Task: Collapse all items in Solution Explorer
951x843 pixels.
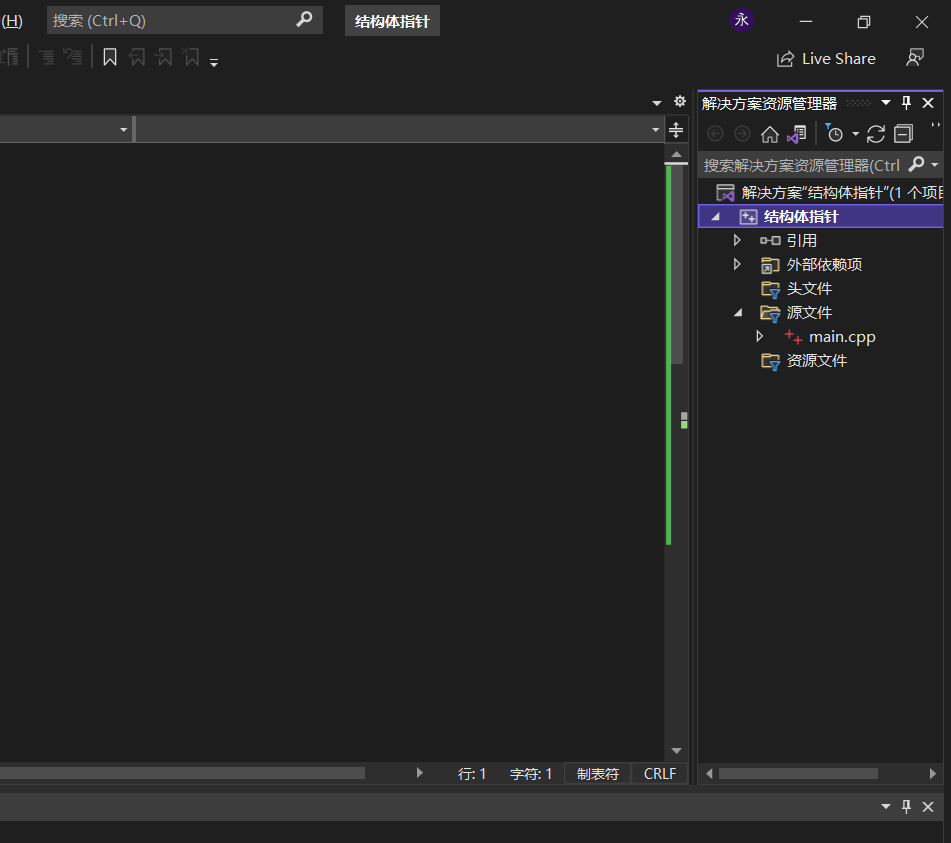Action: coord(903,134)
